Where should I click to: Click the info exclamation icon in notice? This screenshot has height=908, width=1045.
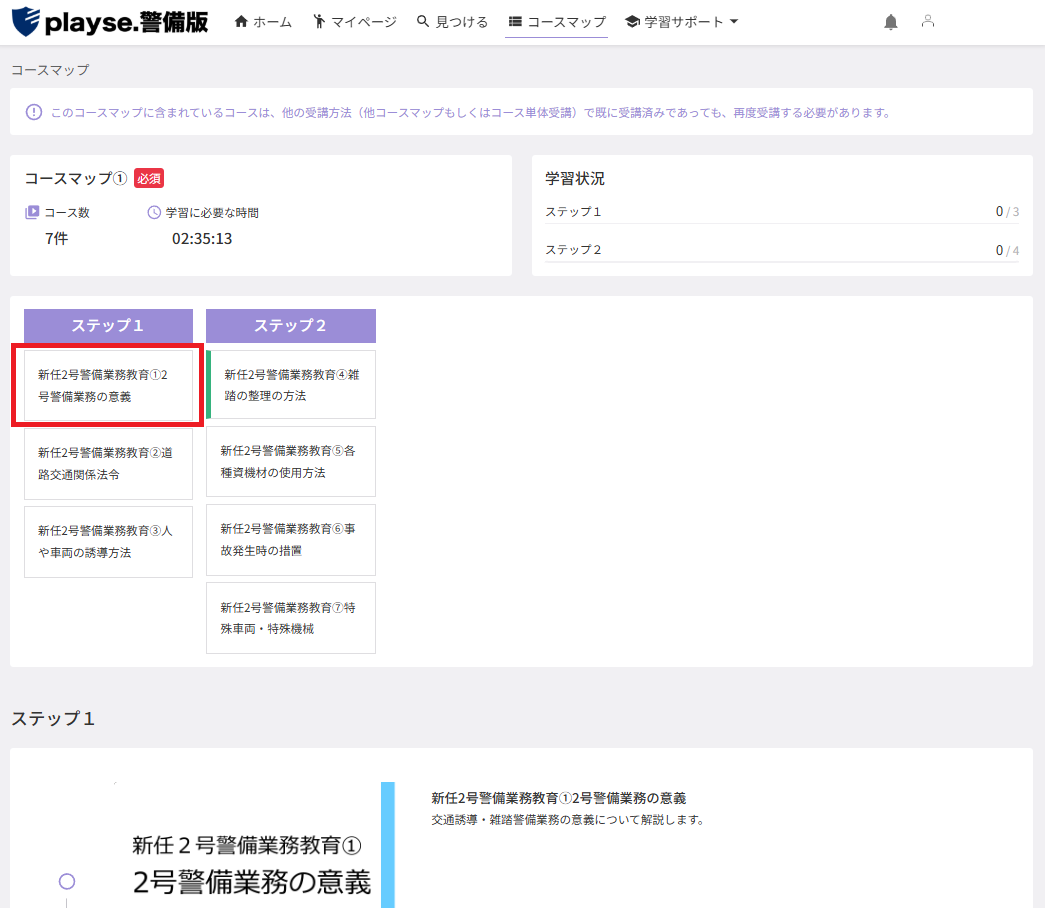click(x=34, y=112)
